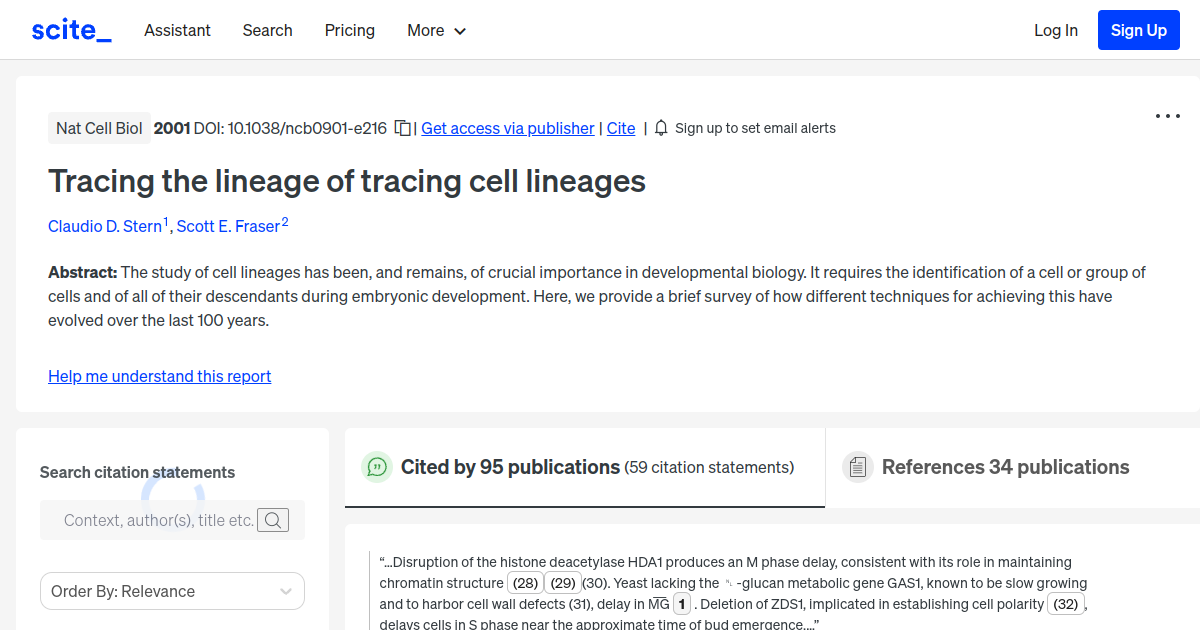Click the author Claudio D. Stern
This screenshot has height=630, width=1200.
tap(105, 226)
